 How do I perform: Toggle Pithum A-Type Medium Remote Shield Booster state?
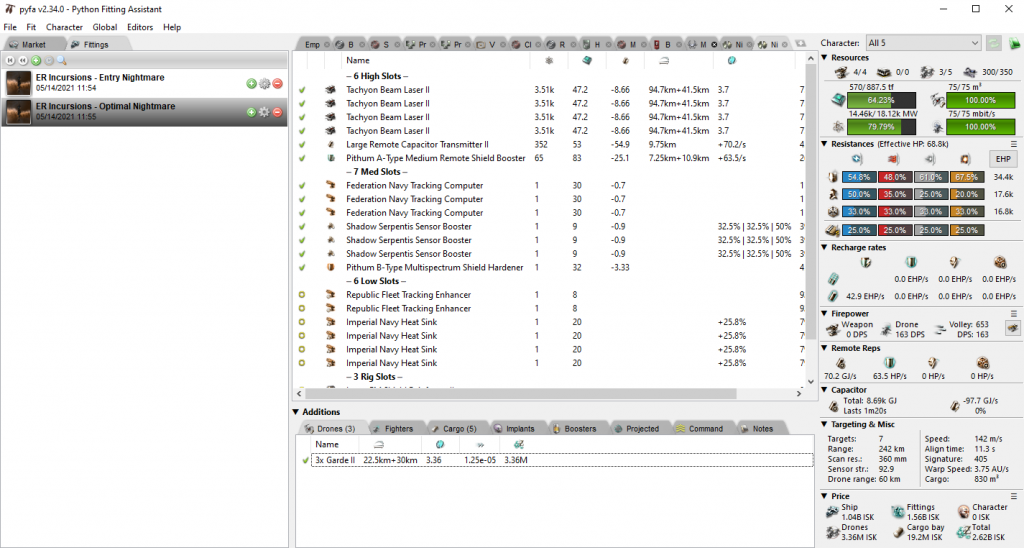click(x=302, y=158)
